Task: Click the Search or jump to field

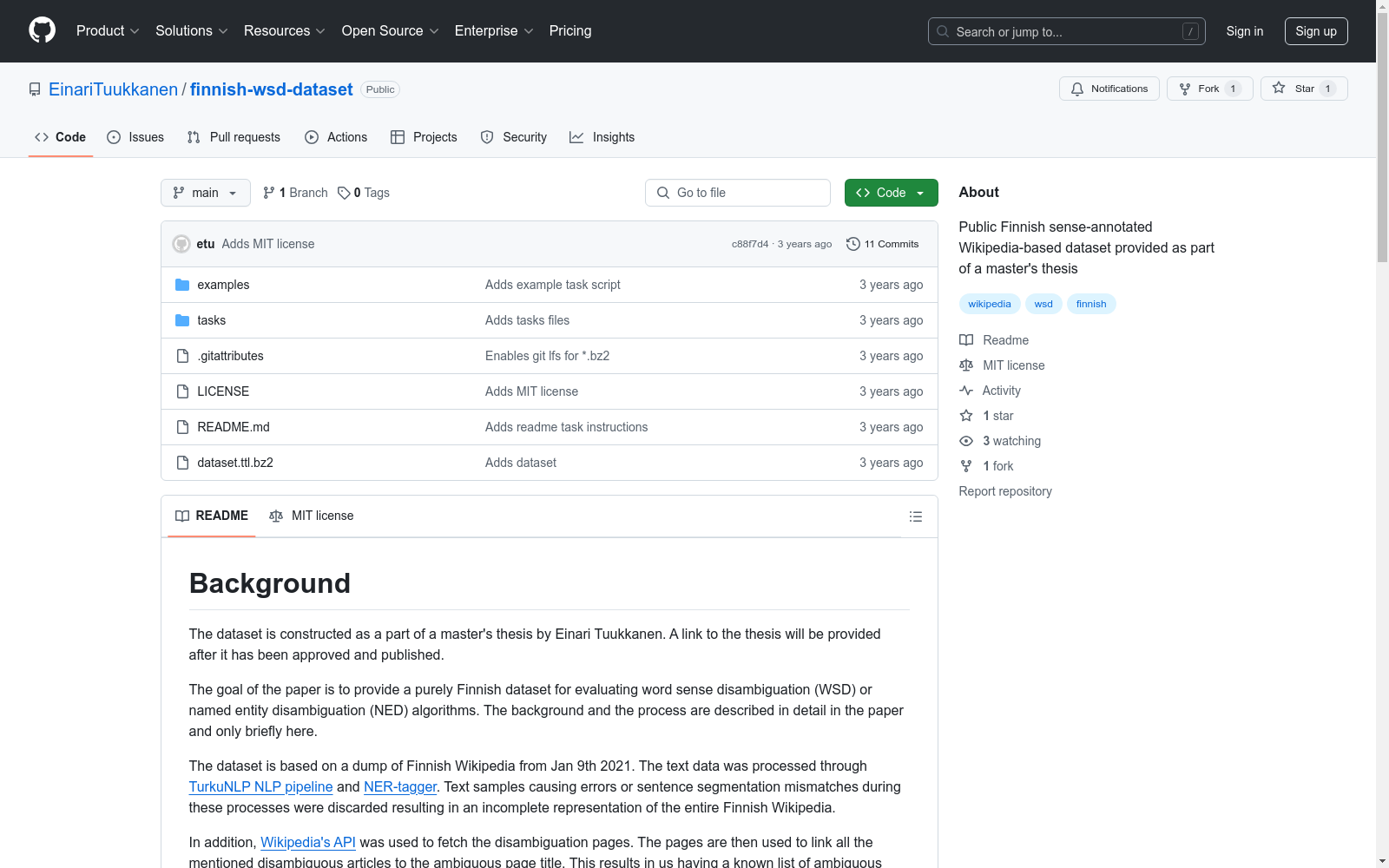Action: (x=1067, y=31)
